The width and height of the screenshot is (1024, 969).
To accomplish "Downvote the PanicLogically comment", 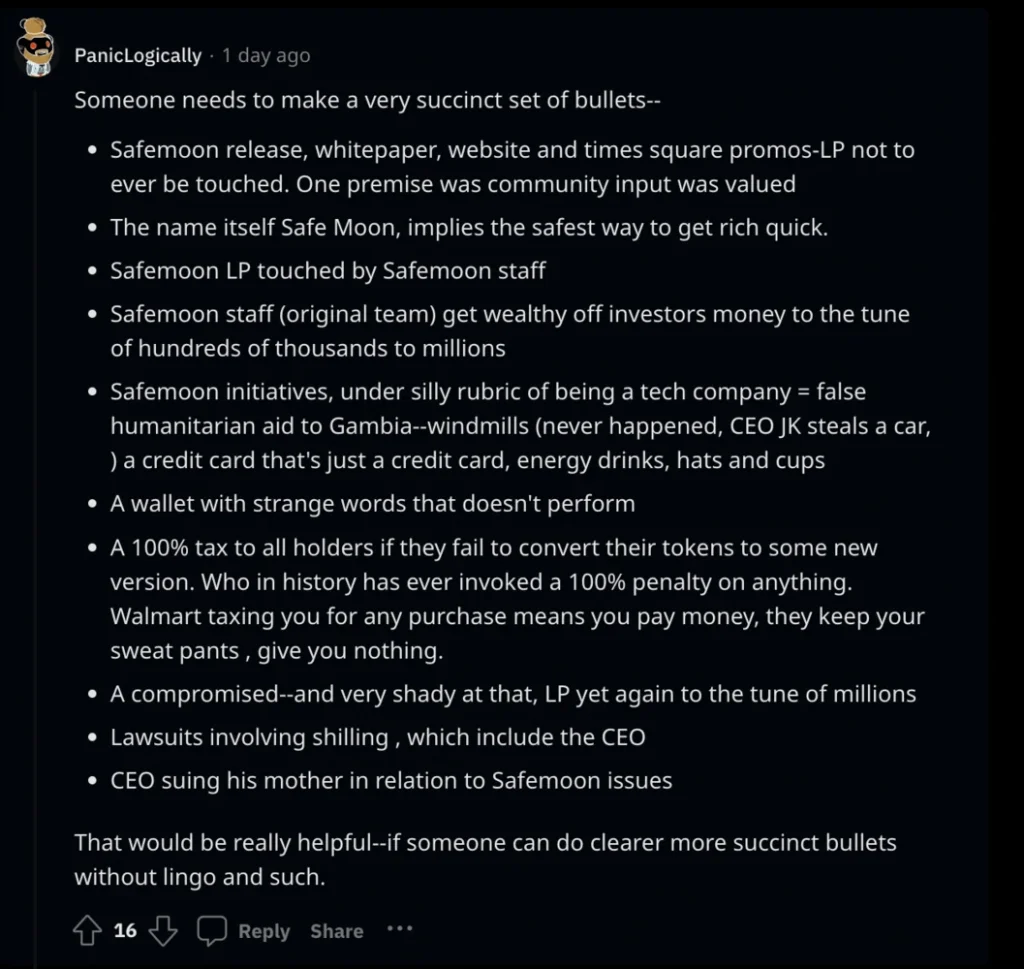I will pyautogui.click(x=163, y=931).
